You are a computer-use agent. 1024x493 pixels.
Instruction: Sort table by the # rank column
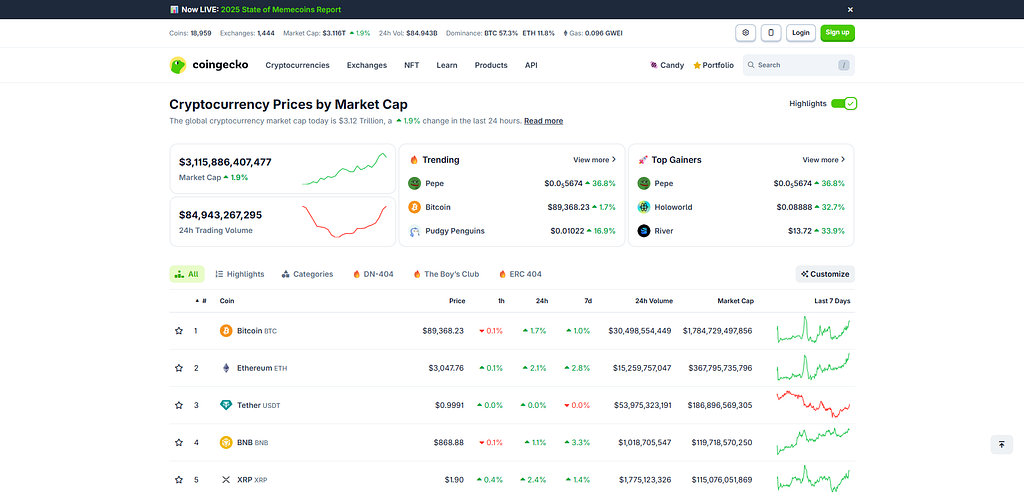tap(201, 301)
